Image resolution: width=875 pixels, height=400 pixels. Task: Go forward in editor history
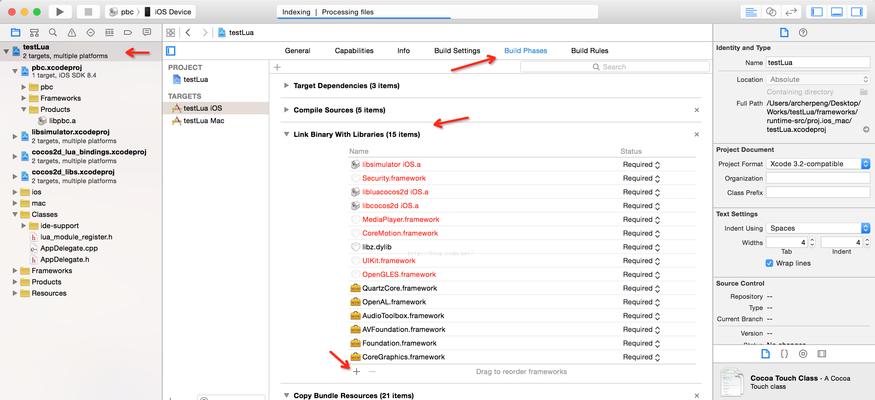(x=205, y=32)
